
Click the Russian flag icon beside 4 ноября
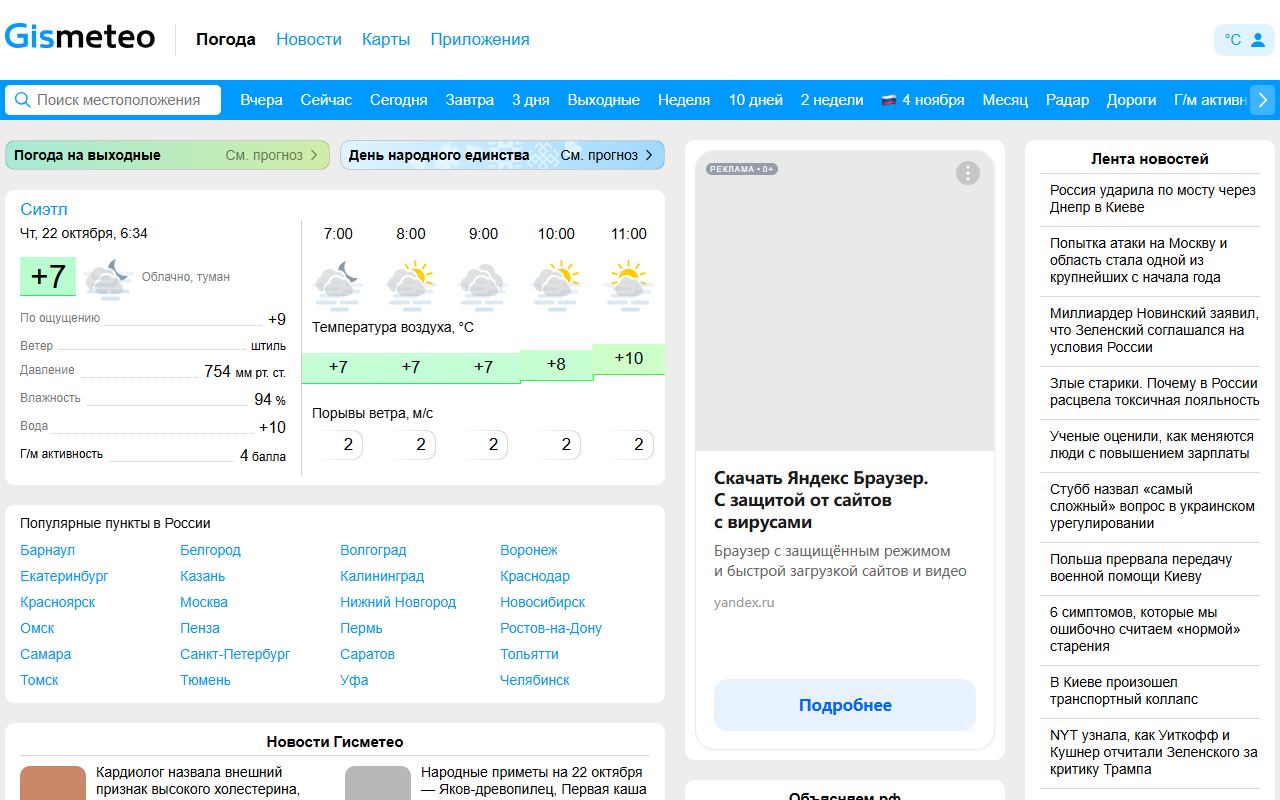(x=889, y=100)
